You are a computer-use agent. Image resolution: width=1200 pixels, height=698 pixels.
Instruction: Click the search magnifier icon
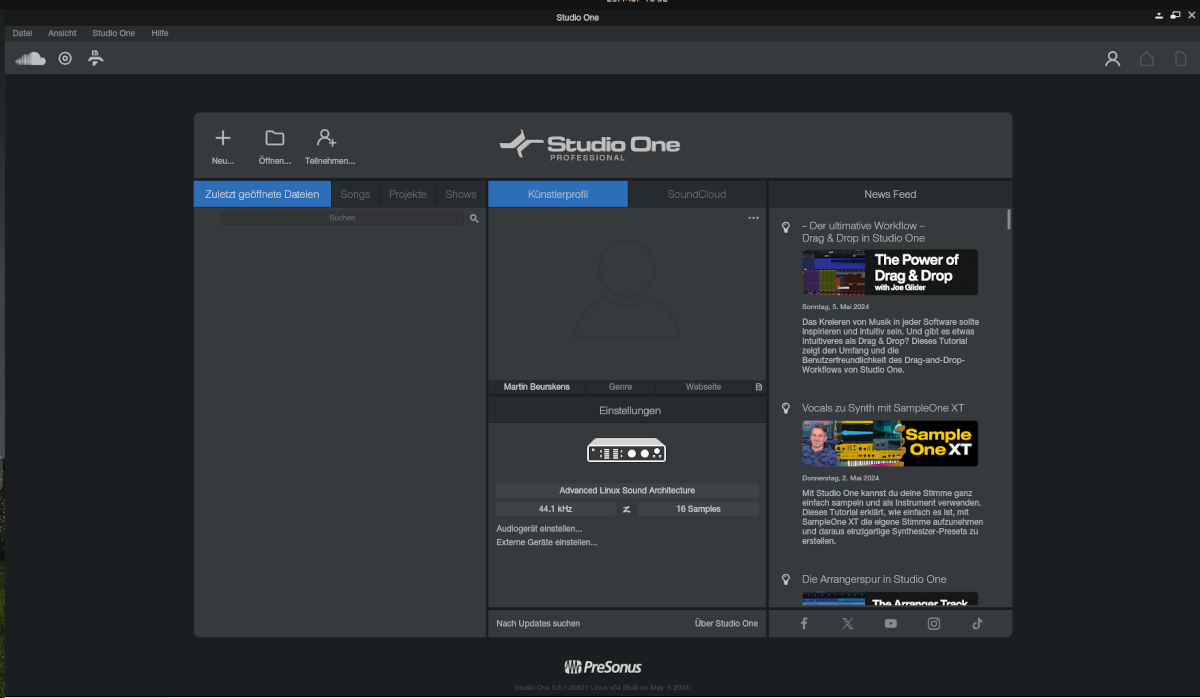474,218
